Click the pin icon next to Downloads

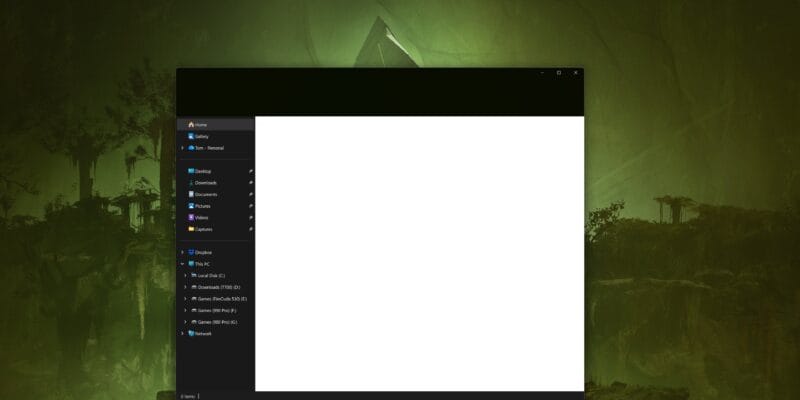point(251,183)
